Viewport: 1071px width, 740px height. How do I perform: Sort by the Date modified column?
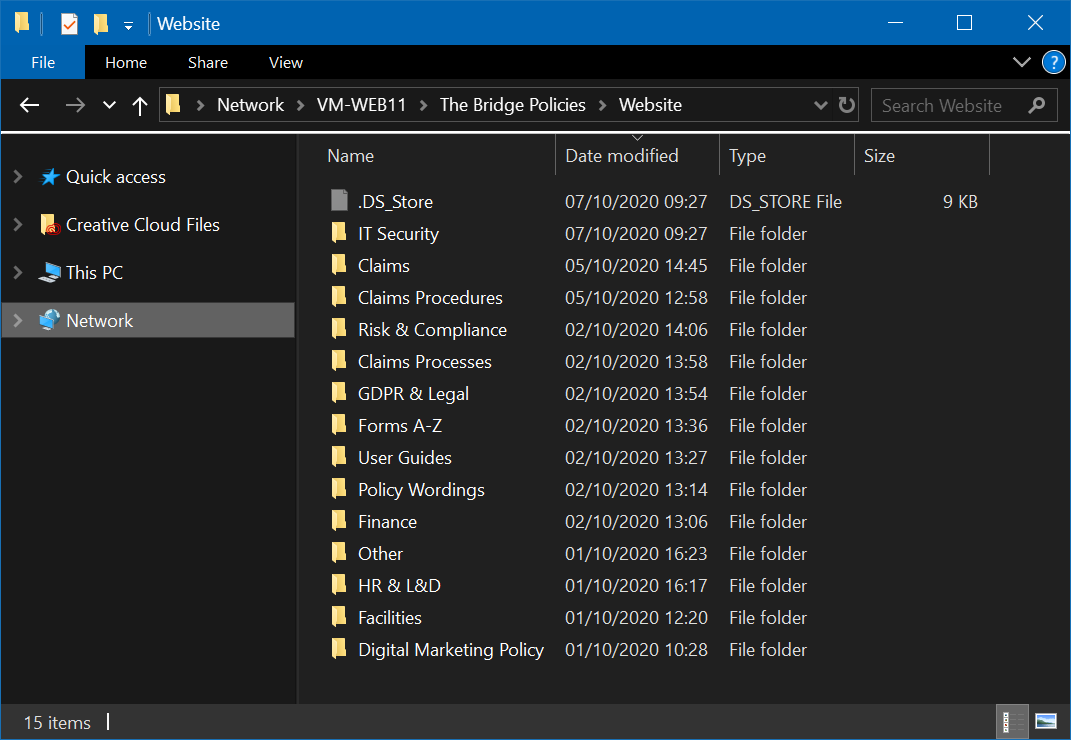621,156
